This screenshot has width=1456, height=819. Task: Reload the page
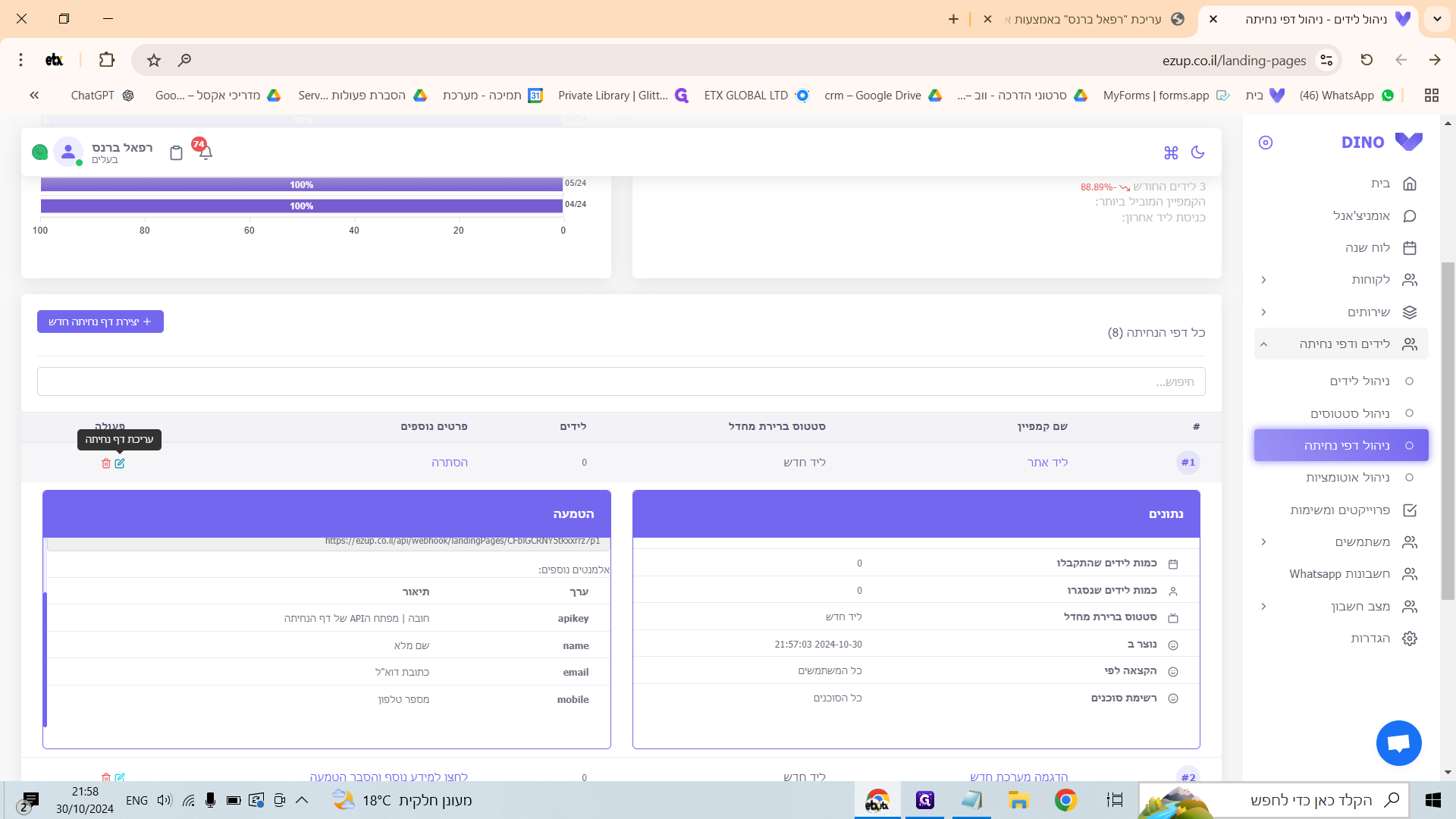[1367, 60]
